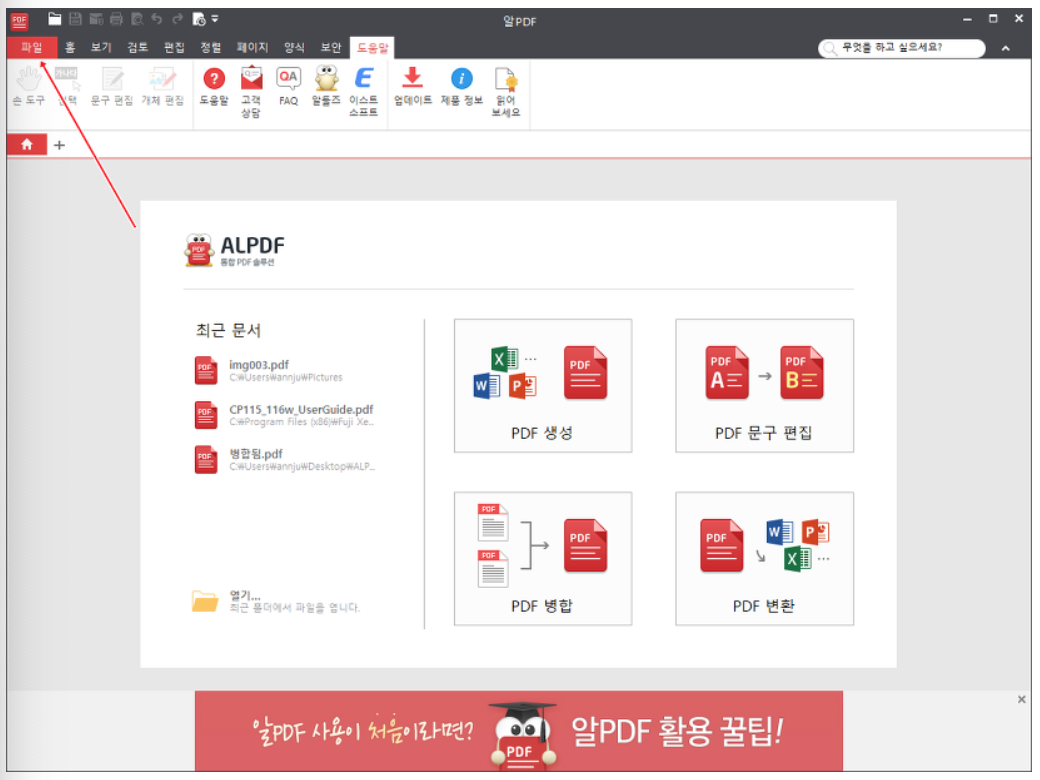Click the print quick-access icon

116,19
